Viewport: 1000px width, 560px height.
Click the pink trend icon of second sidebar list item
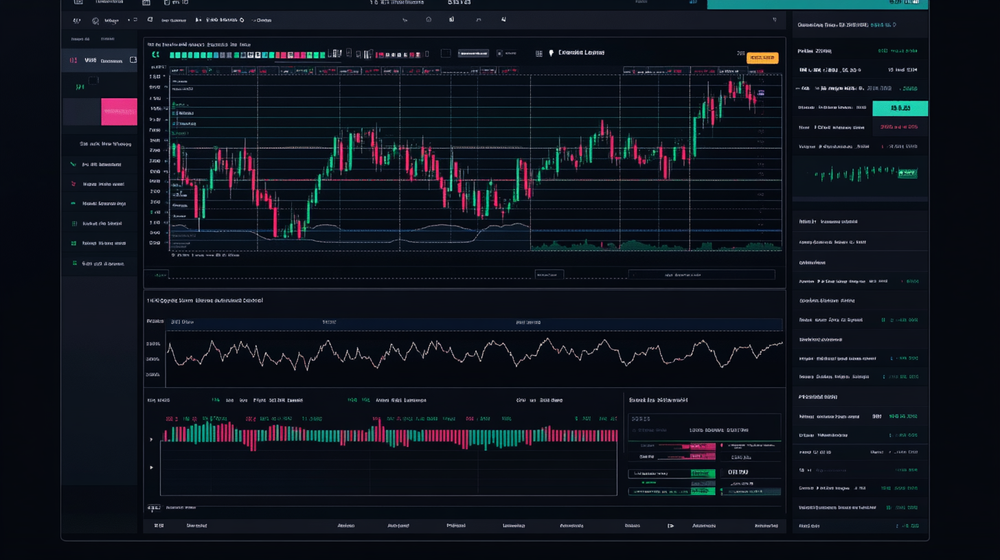click(x=73, y=184)
